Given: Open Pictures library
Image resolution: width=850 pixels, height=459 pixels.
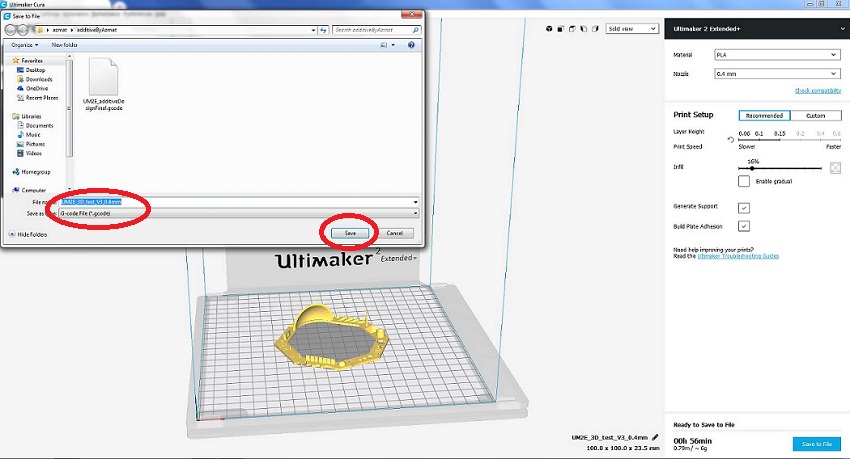Looking at the screenshot, I should pos(31,144).
